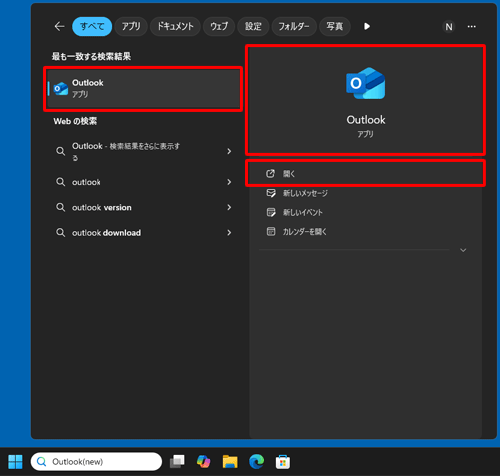Open the Windows Start button
The width and height of the screenshot is (500, 476).
click(15, 462)
